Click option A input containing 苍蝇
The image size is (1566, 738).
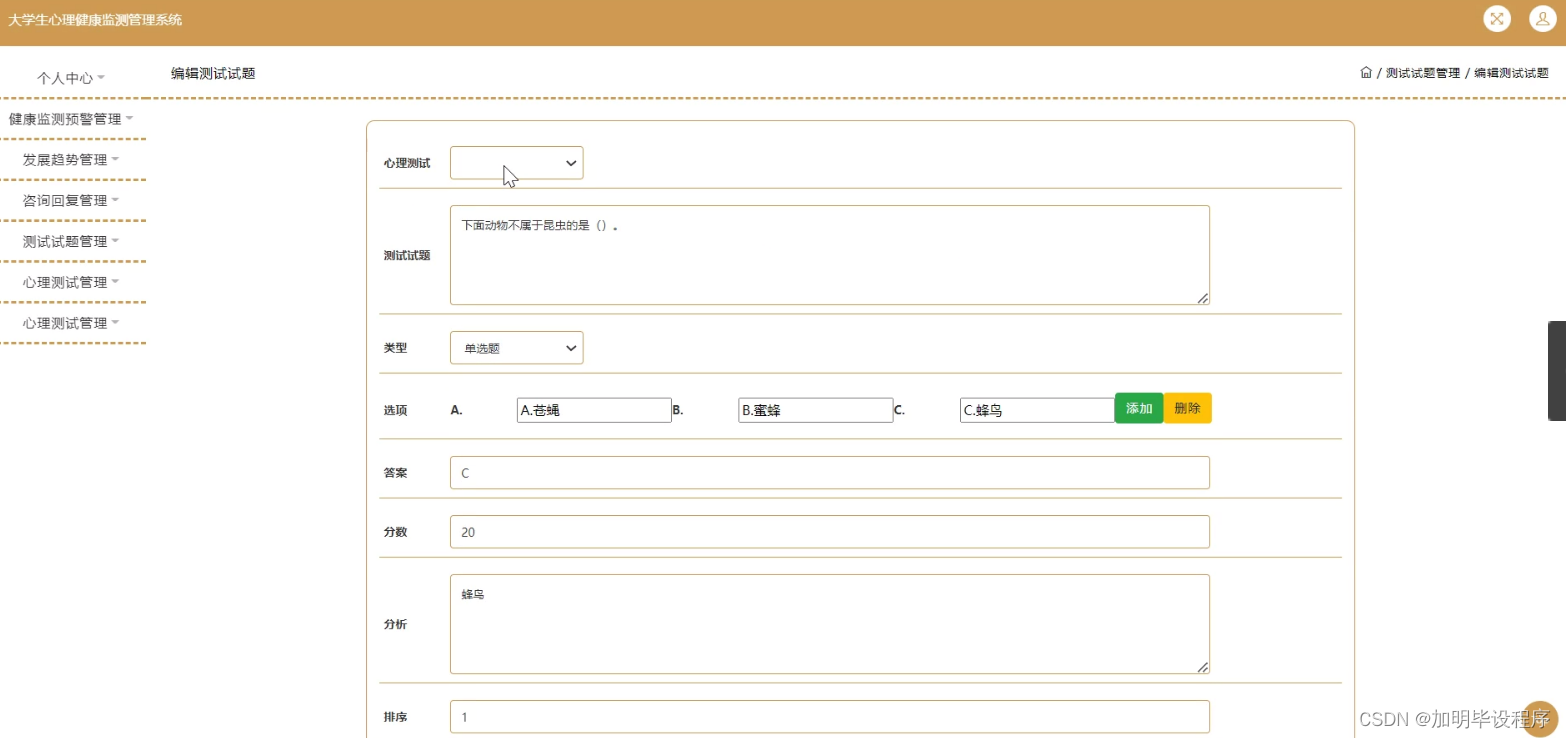593,410
